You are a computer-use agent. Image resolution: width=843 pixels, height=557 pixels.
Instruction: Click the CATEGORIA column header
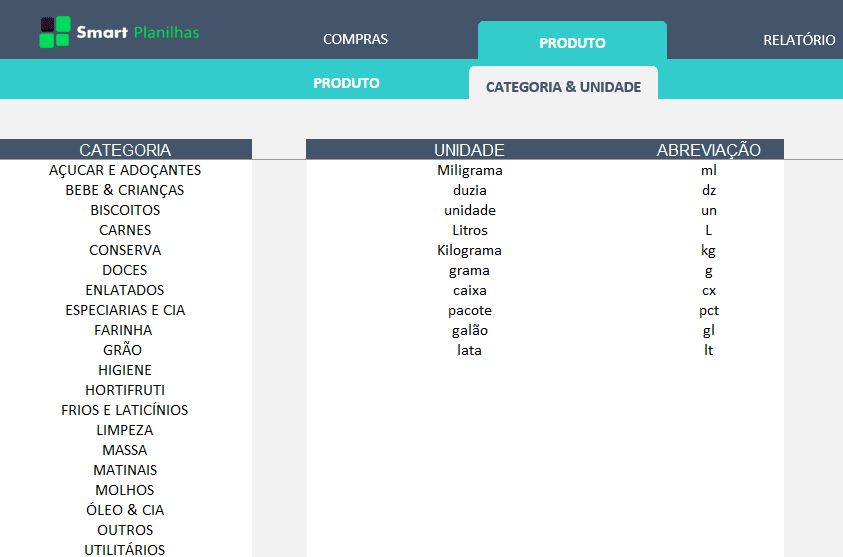(125, 150)
